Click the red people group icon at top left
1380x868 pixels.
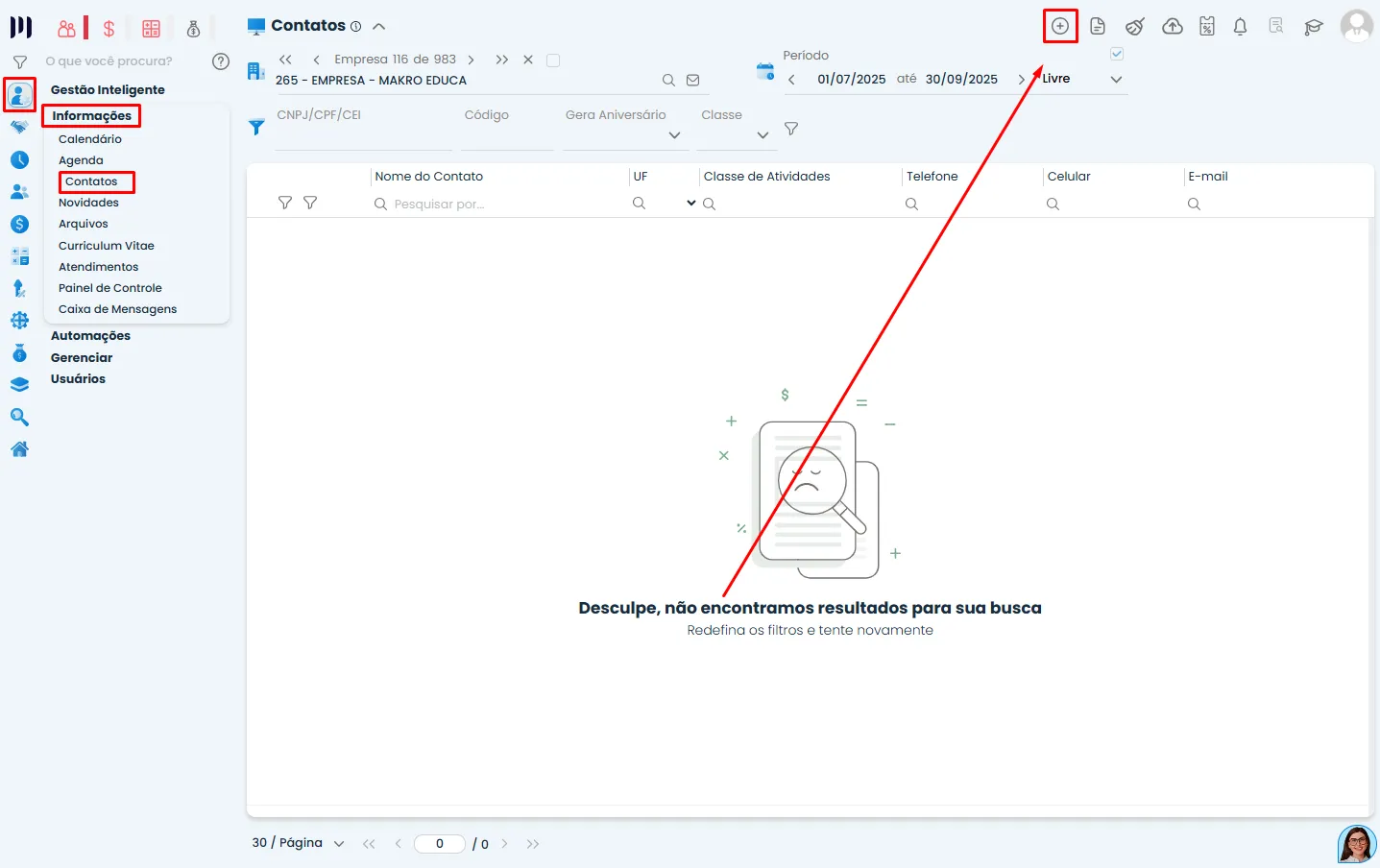[x=66, y=29]
